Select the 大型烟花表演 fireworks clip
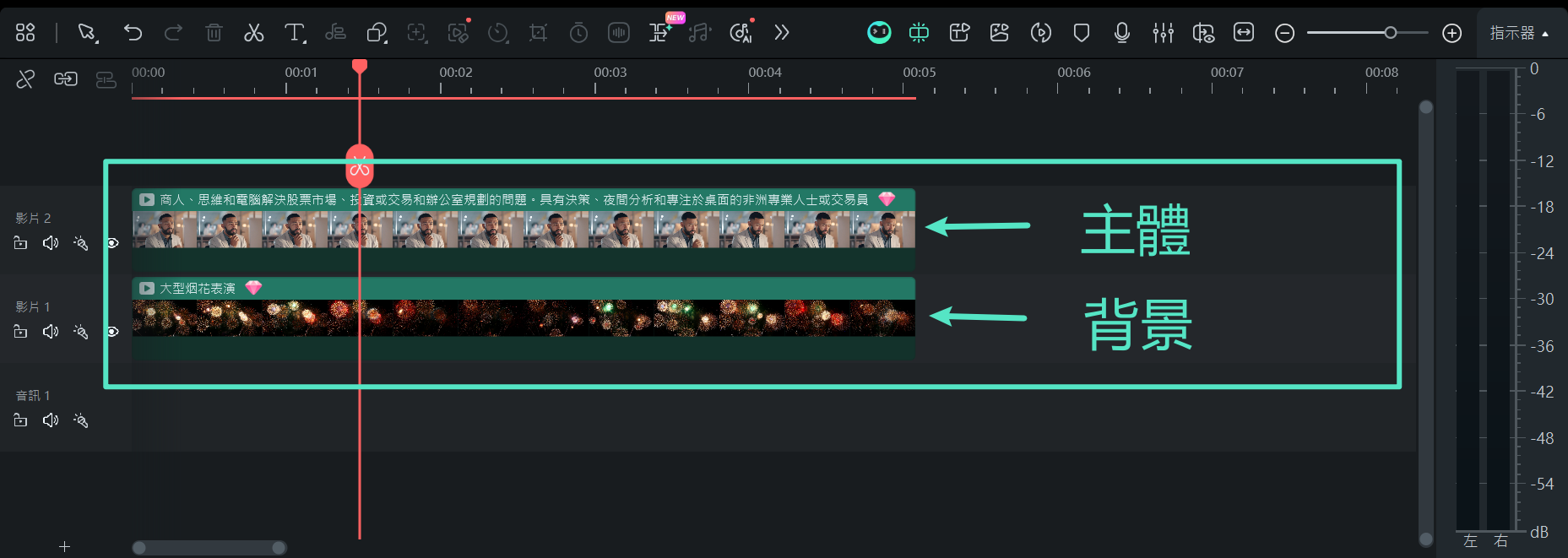 point(524,318)
